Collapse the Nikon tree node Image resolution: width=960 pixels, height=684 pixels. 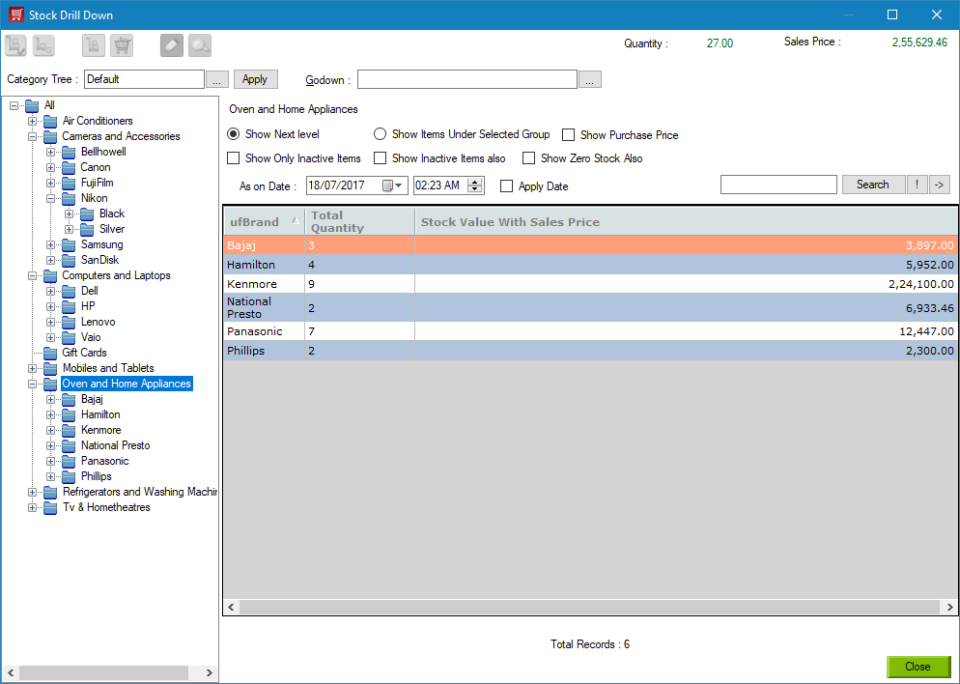tap(51, 198)
